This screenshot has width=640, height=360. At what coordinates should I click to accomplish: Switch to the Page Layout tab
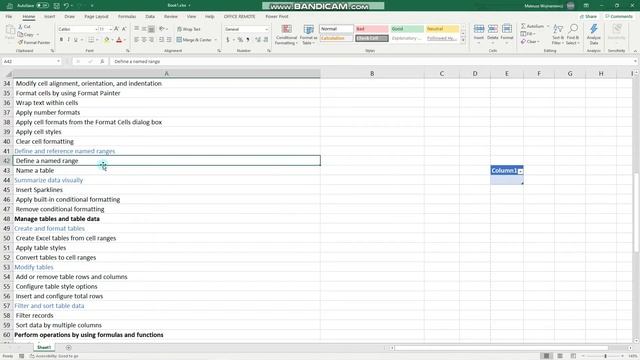click(x=96, y=16)
